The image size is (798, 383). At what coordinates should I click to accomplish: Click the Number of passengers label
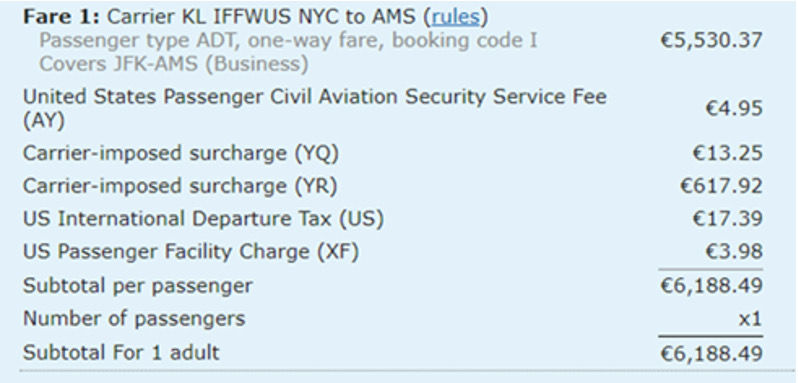click(x=134, y=319)
